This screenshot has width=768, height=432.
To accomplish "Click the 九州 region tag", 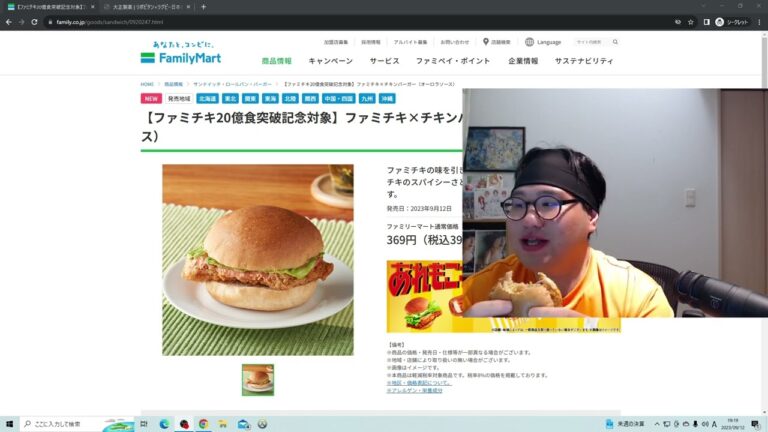I will pyautogui.click(x=367, y=98).
